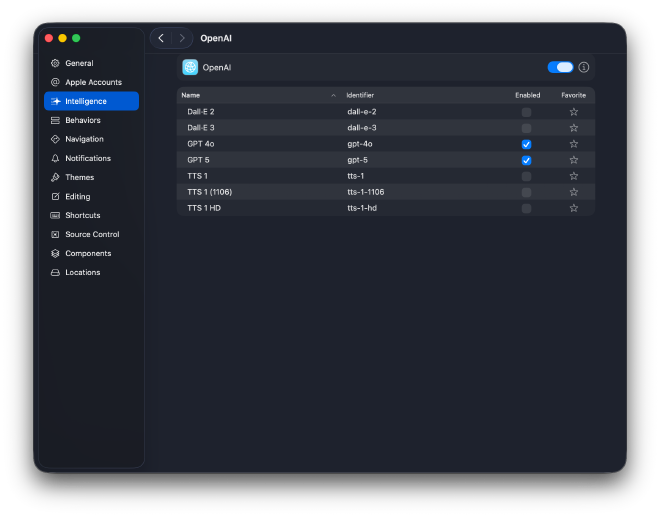Enable the Dall-E 2 model checkbox
The height and width of the screenshot is (517, 660).
[x=526, y=112]
